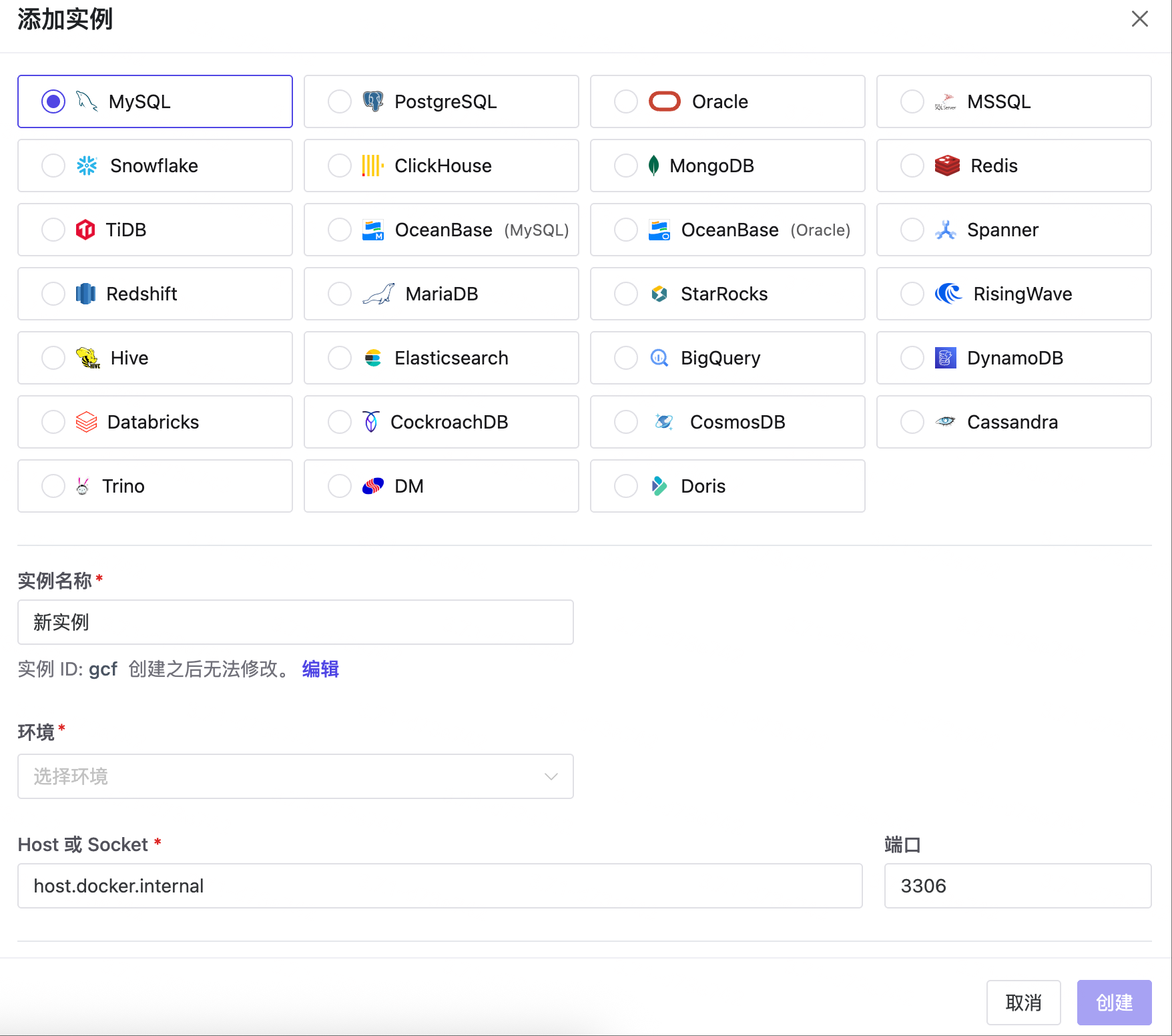Click the 编辑 link beside instance ID
The width and height of the screenshot is (1172, 1036).
(x=320, y=669)
